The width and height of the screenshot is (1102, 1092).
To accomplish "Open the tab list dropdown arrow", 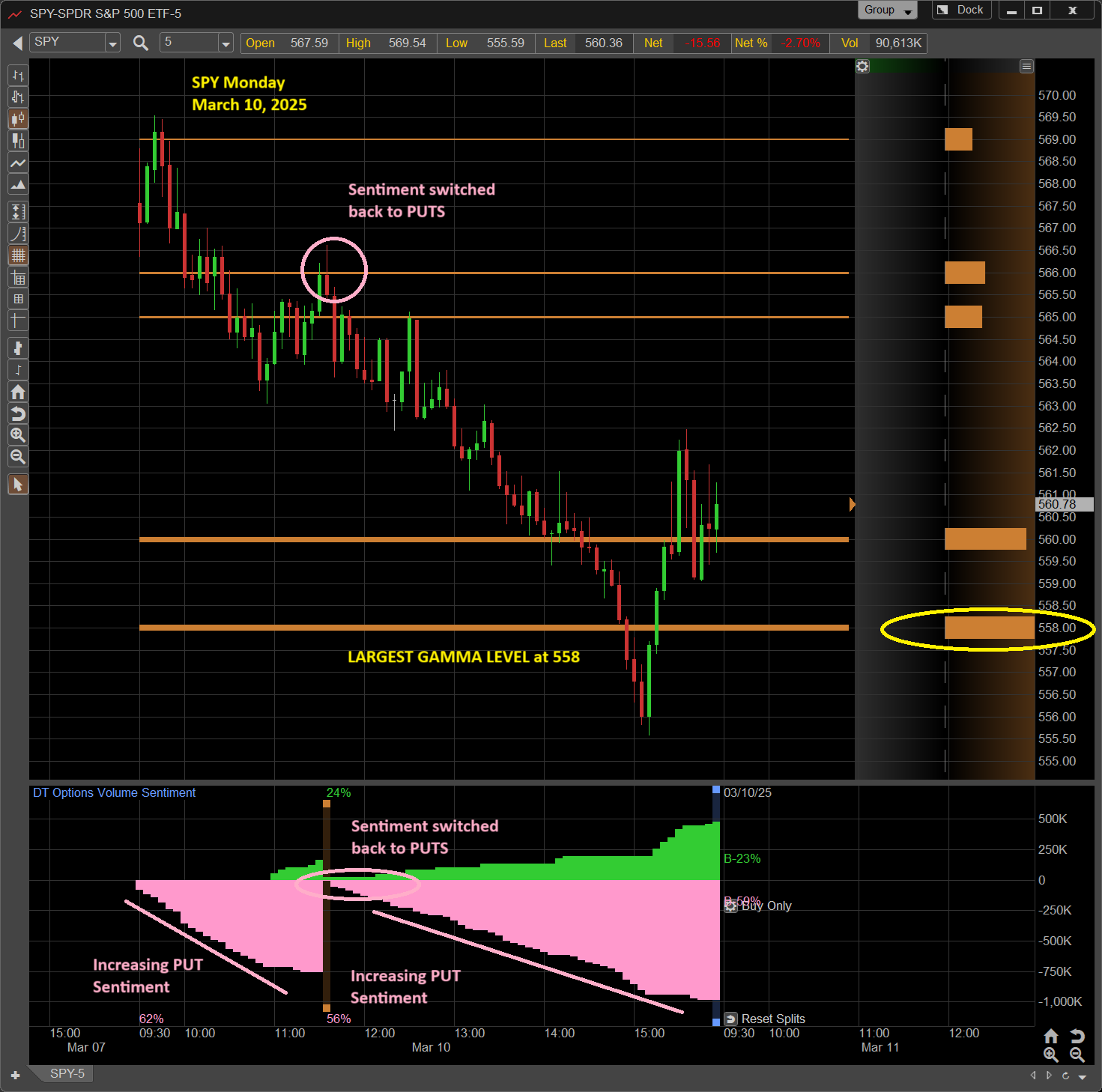I will [x=1083, y=1076].
